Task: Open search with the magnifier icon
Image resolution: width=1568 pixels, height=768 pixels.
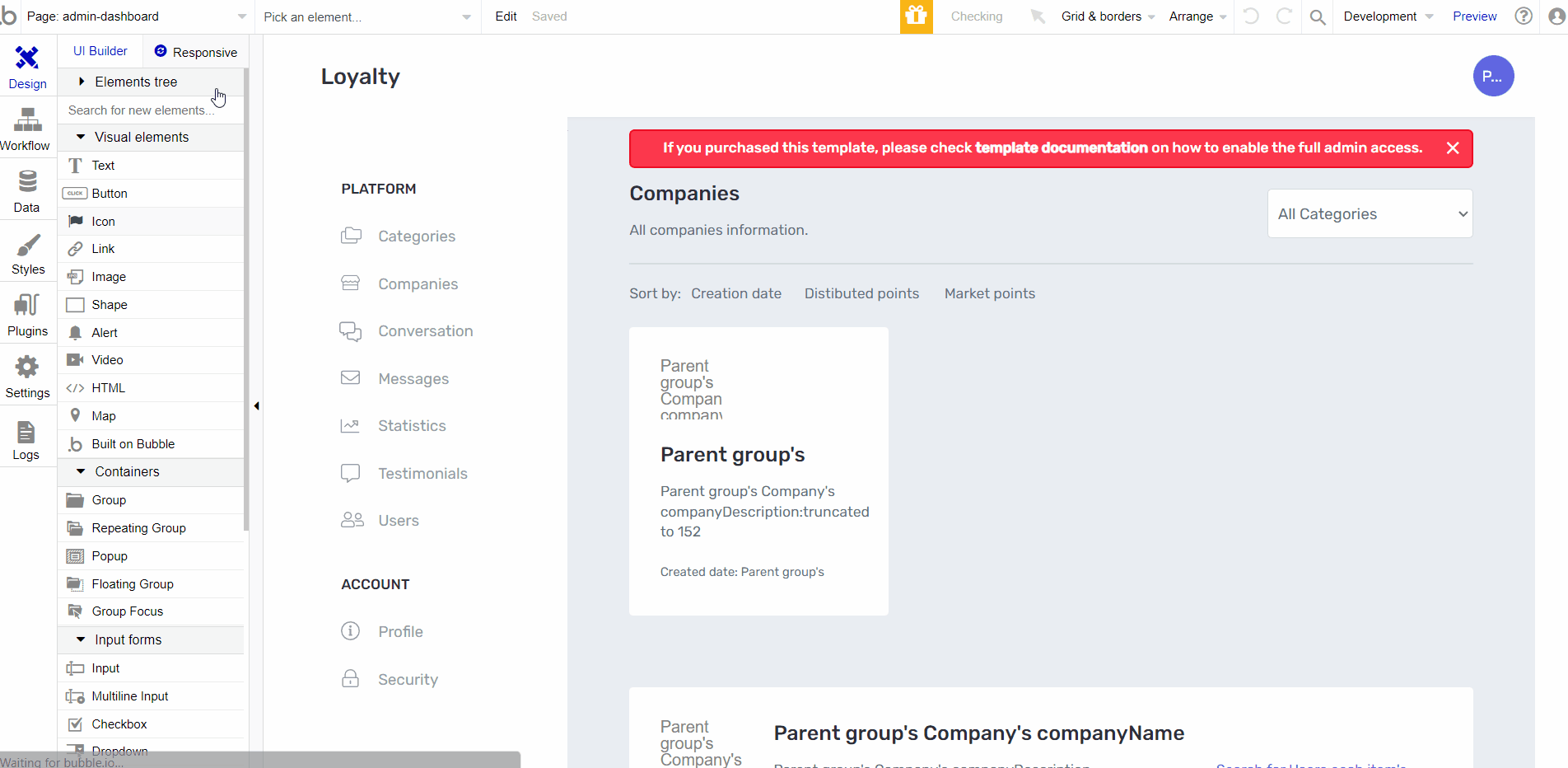Action: click(1318, 16)
